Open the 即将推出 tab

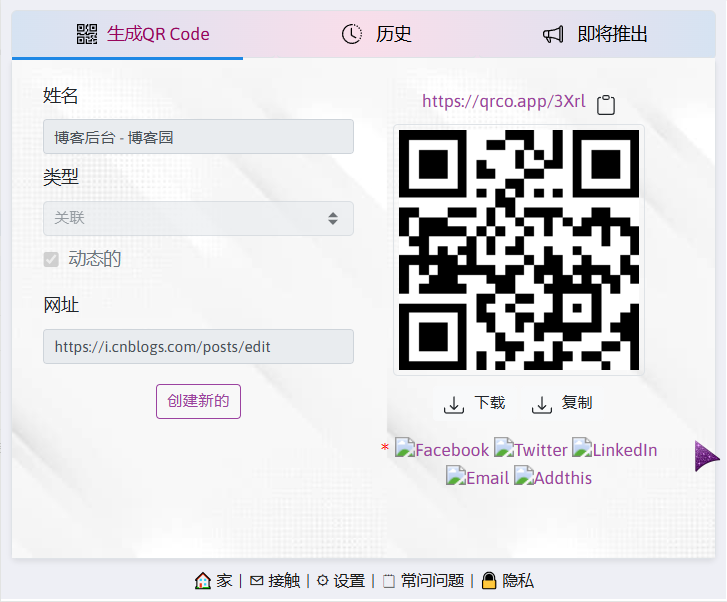click(x=595, y=35)
